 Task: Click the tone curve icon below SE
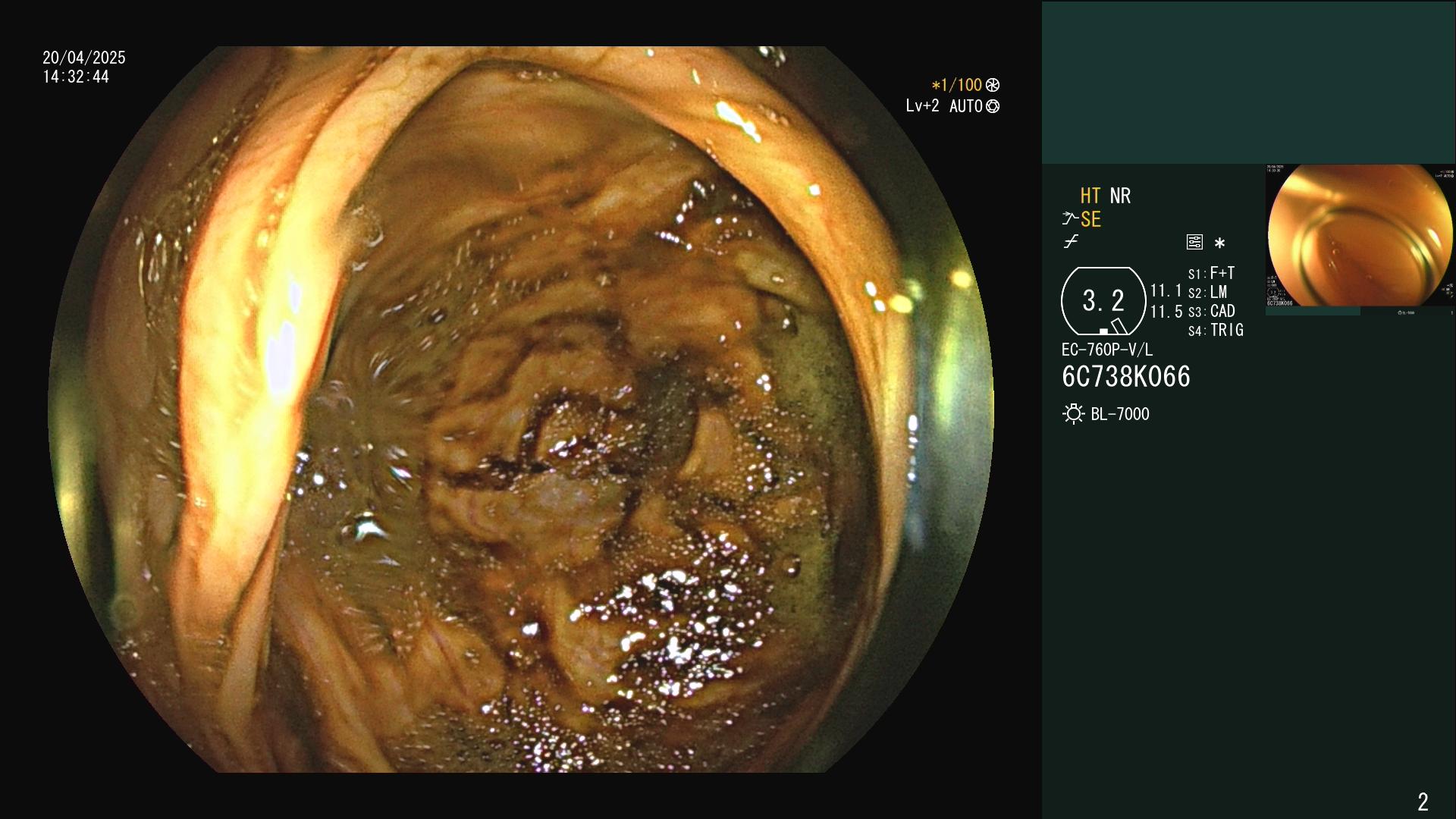(x=1071, y=241)
